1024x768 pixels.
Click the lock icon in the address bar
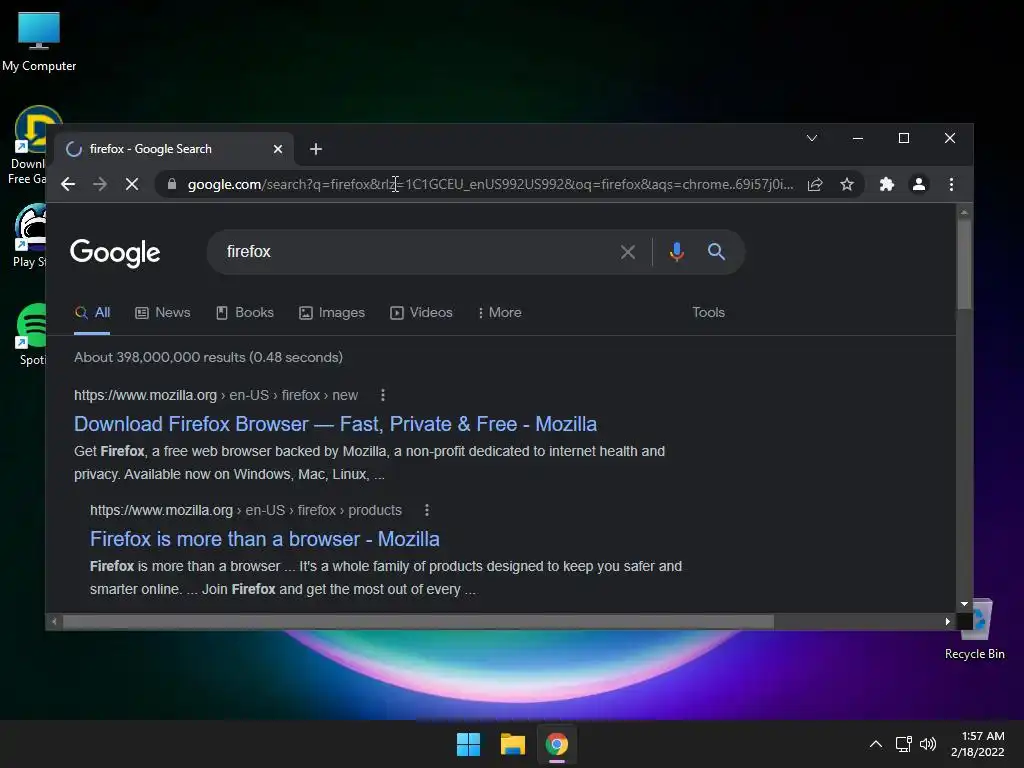click(172, 184)
